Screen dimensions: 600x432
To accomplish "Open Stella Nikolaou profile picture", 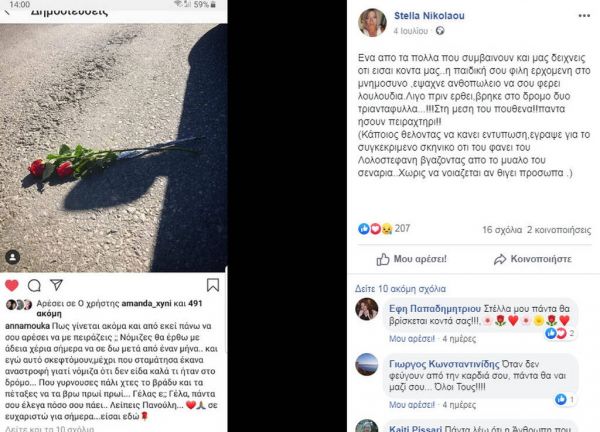I will 372,23.
